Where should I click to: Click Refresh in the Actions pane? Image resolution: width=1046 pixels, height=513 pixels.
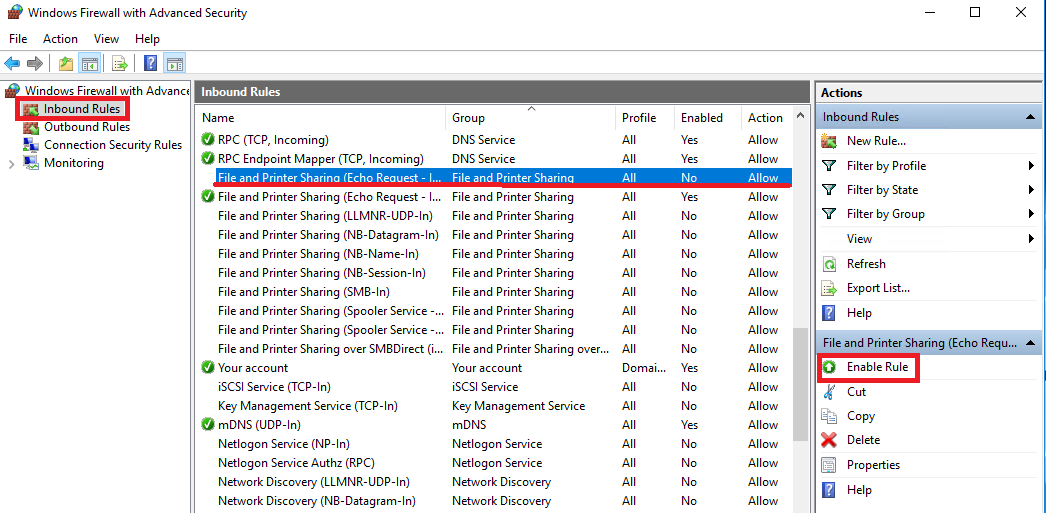pyautogui.click(x=866, y=264)
